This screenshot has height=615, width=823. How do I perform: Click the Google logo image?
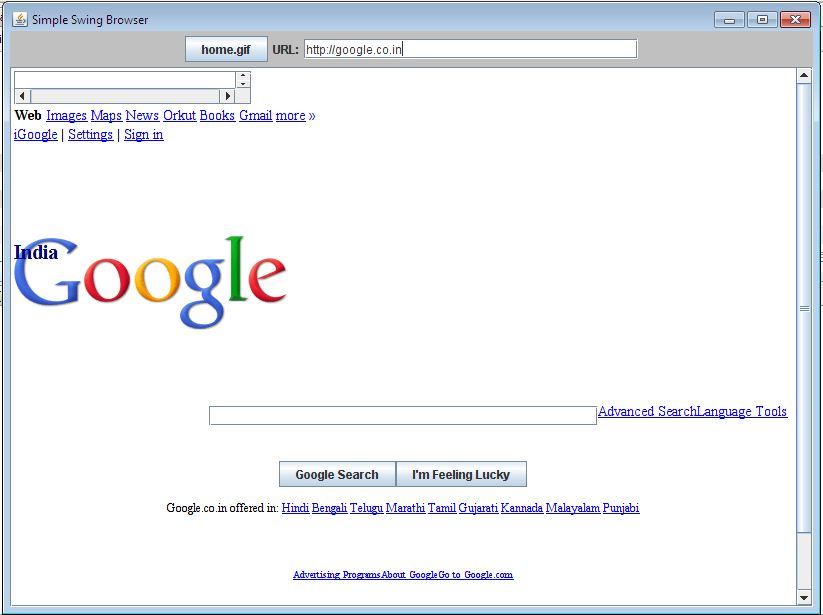click(150, 282)
